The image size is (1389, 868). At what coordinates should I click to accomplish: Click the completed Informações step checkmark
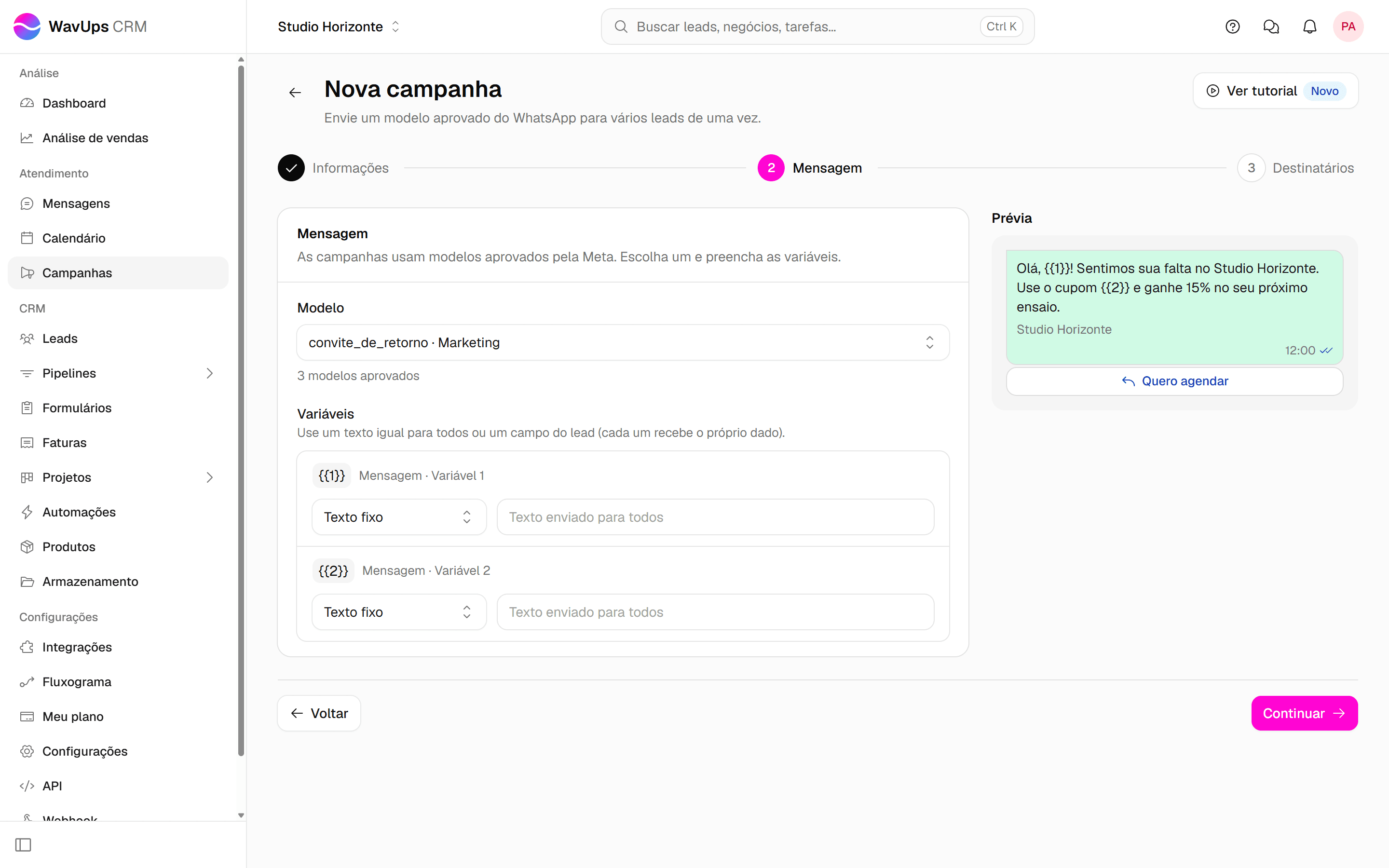(x=291, y=168)
